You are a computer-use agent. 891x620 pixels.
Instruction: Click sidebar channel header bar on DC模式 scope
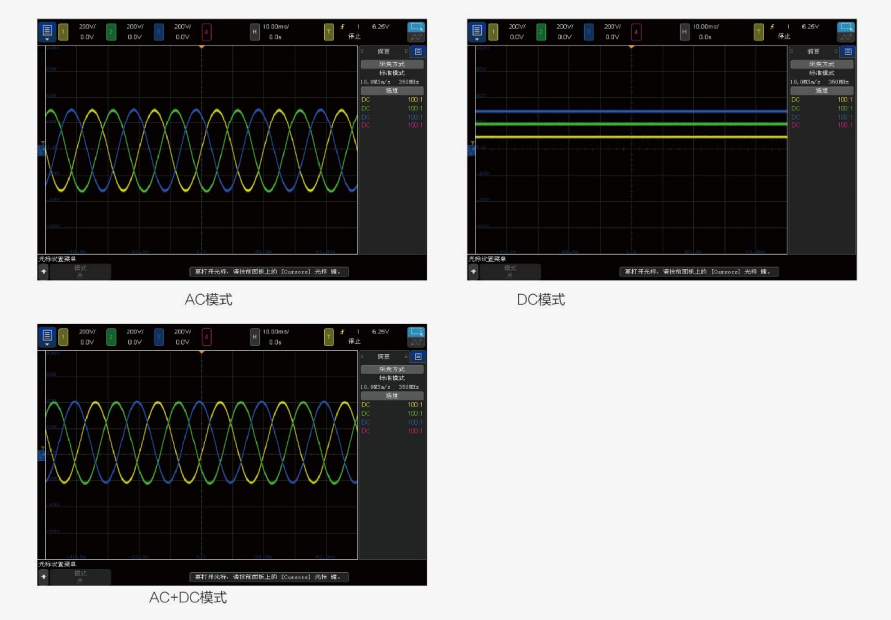pos(822,90)
